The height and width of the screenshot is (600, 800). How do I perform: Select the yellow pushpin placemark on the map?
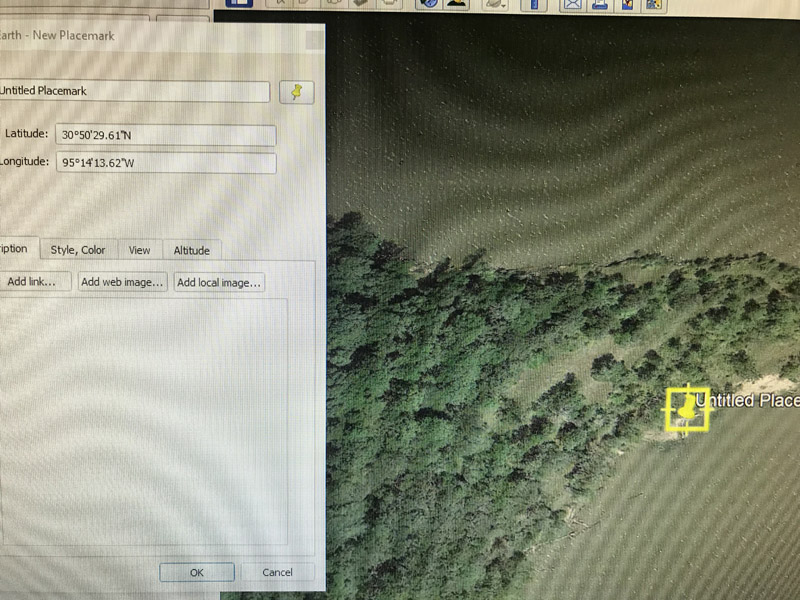pyautogui.click(x=687, y=409)
